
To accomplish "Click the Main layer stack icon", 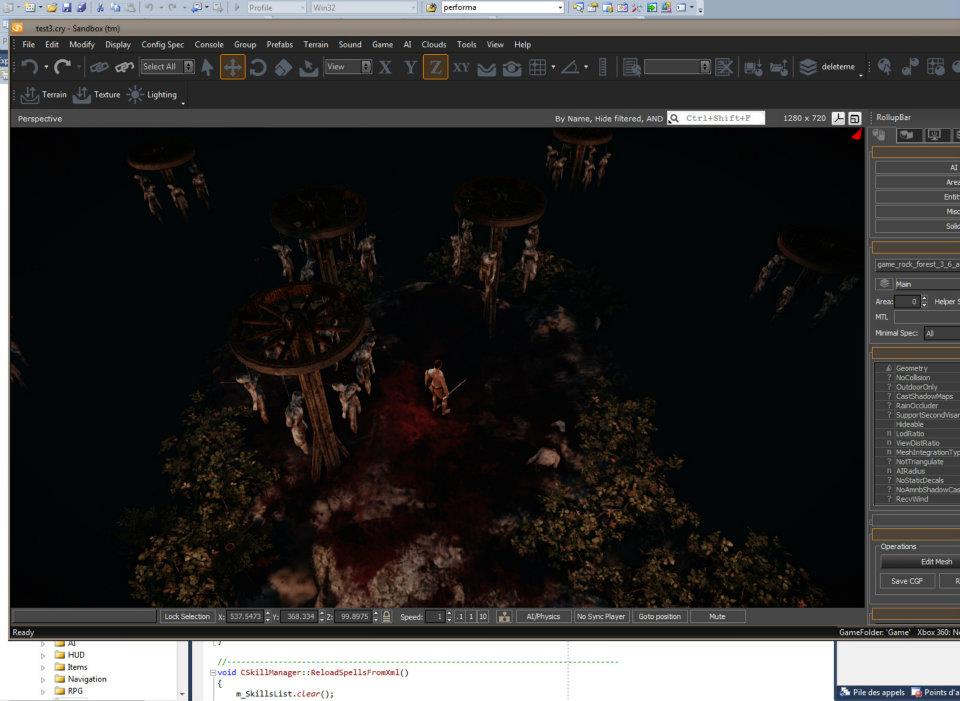I will click(x=884, y=283).
